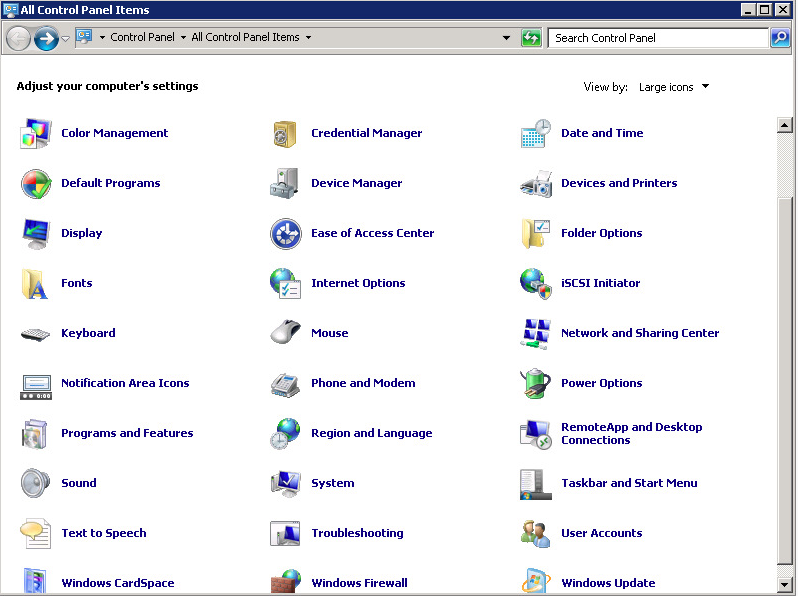Expand the arrow after All Control Panel Items
This screenshot has height=596, width=798.
[308, 38]
